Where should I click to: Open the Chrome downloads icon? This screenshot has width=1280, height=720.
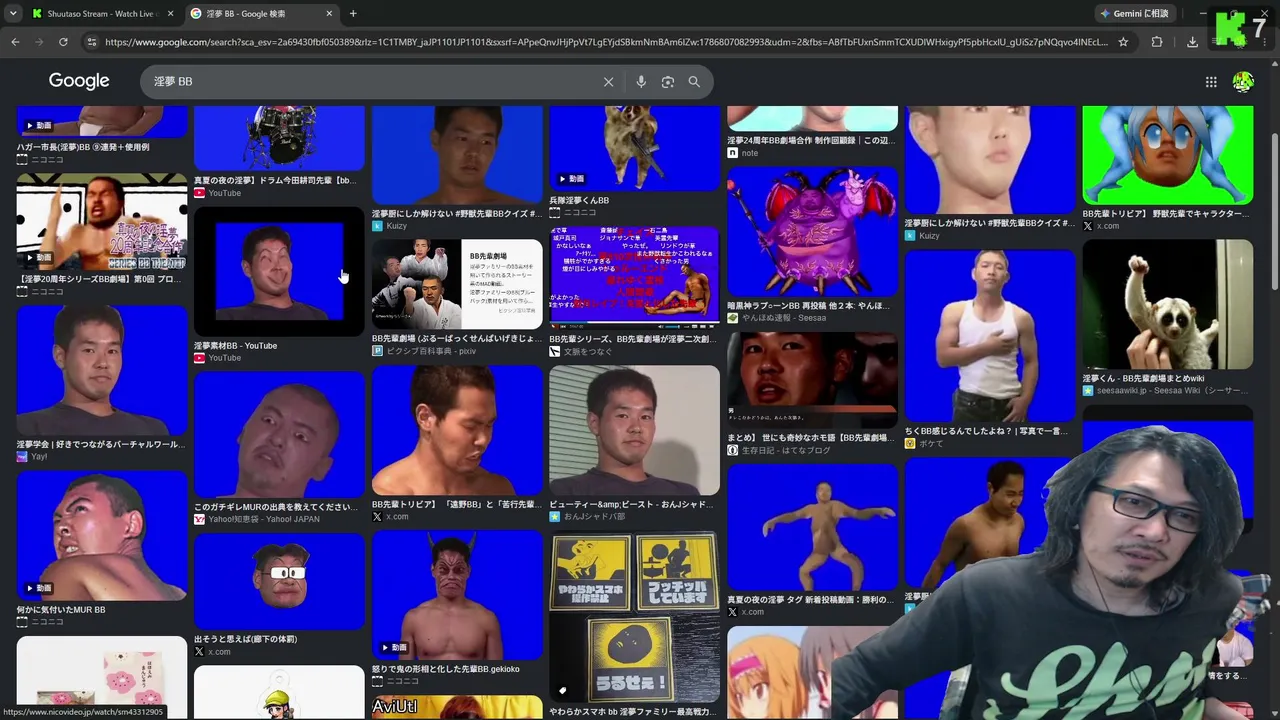click(x=1192, y=42)
